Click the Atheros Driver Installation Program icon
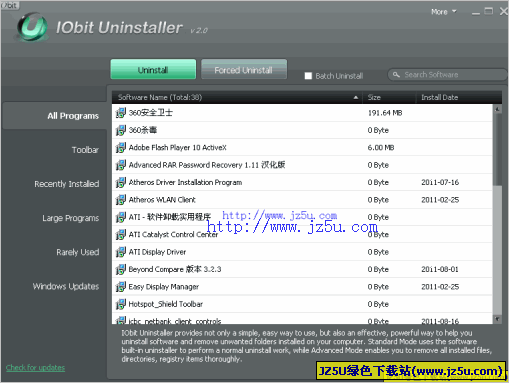The width and height of the screenshot is (509, 383). (x=121, y=182)
